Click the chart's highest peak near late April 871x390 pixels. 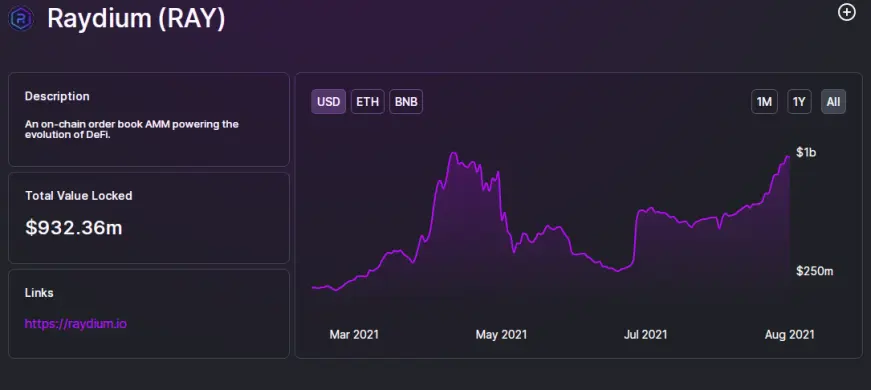tap(454, 153)
